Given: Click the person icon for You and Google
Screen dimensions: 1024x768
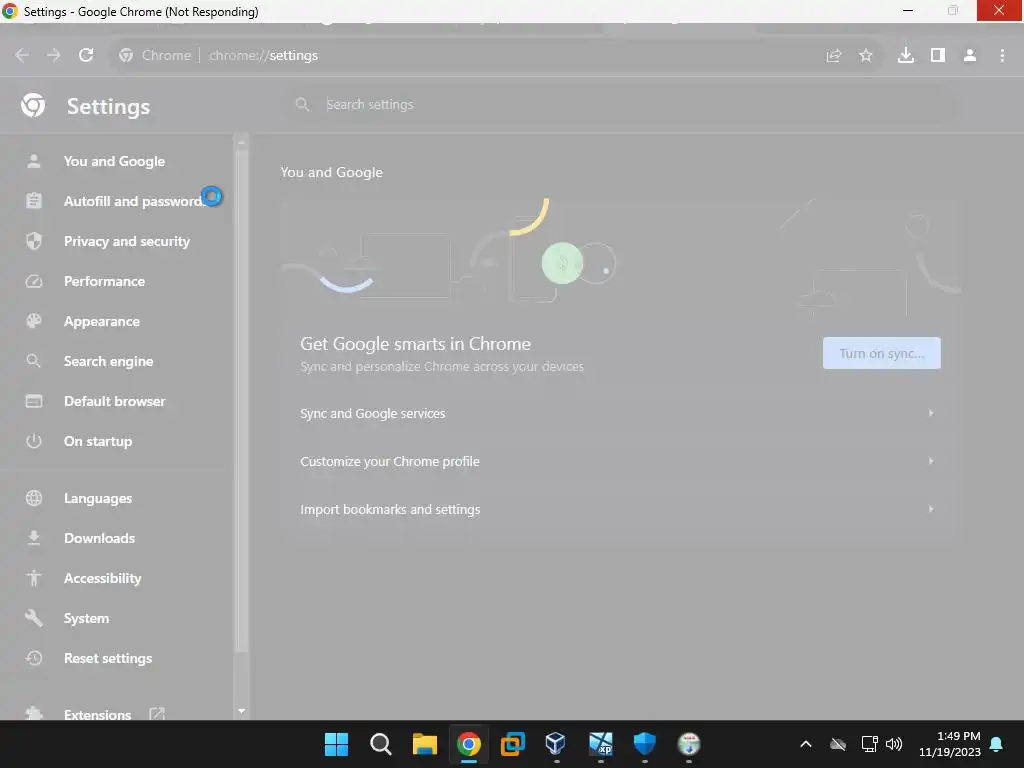Looking at the screenshot, I should (34, 161).
